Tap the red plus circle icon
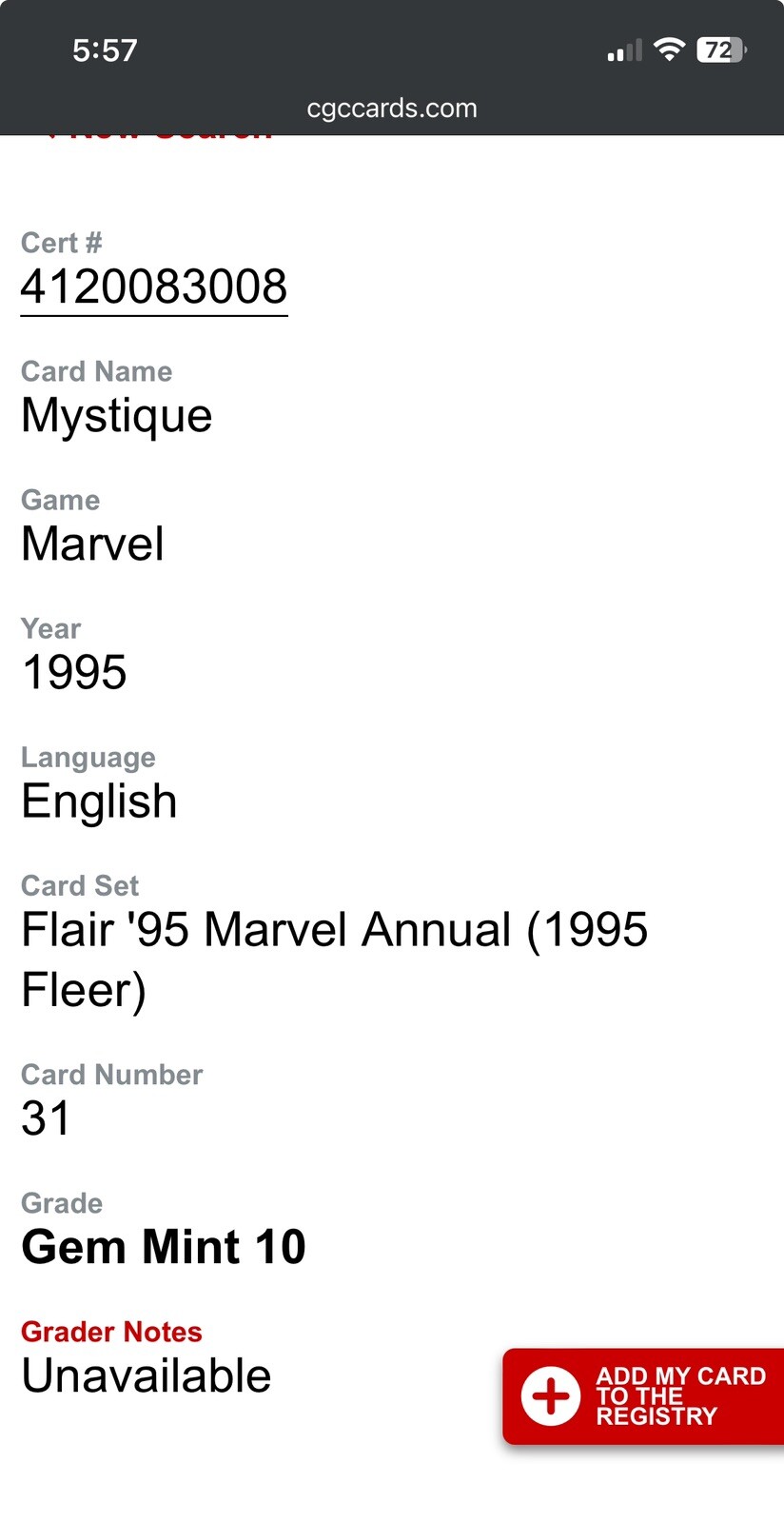Screen dimensions: 784x1523 tap(550, 1396)
